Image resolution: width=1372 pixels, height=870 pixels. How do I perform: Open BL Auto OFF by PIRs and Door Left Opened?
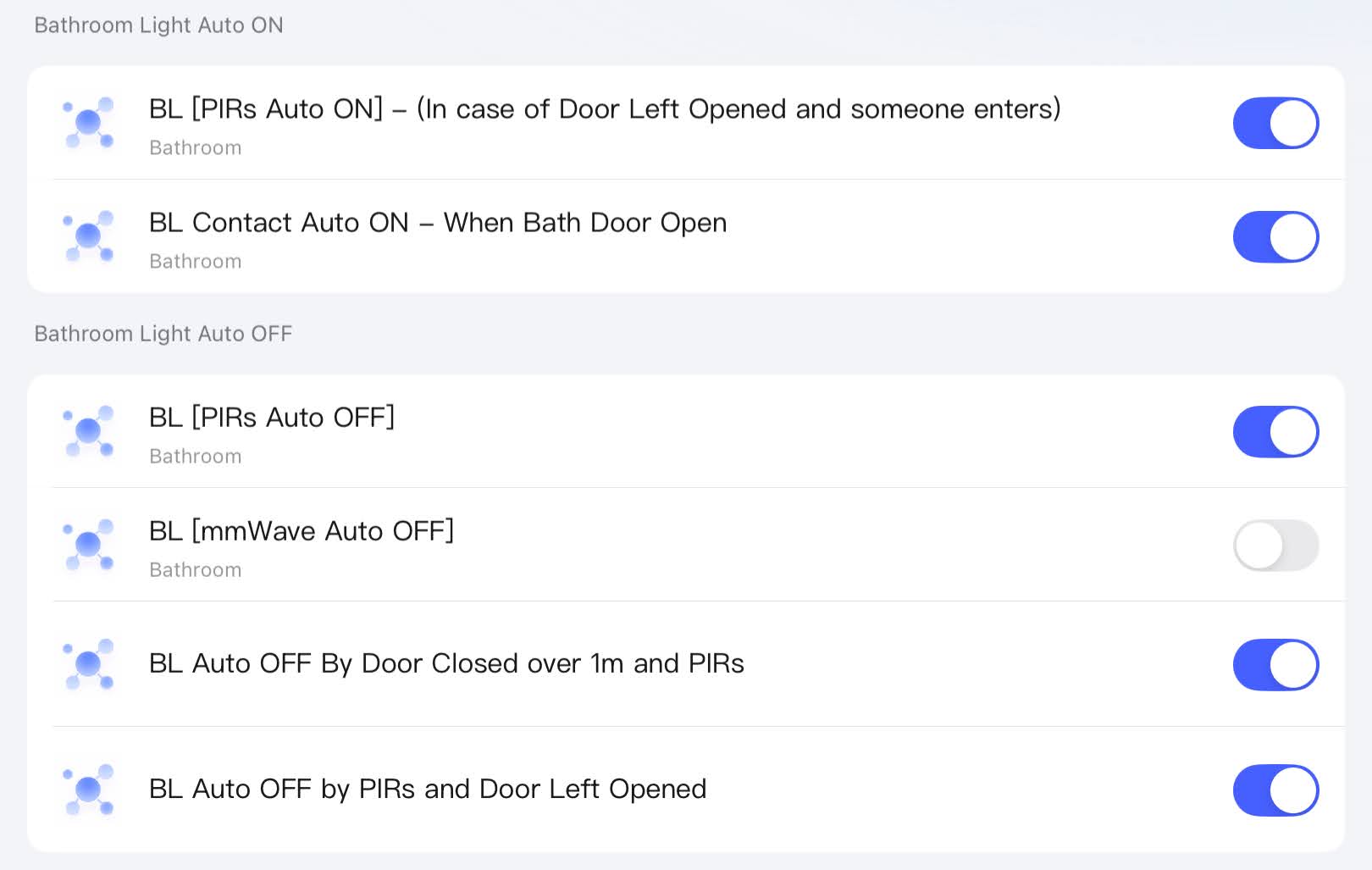pos(427,789)
